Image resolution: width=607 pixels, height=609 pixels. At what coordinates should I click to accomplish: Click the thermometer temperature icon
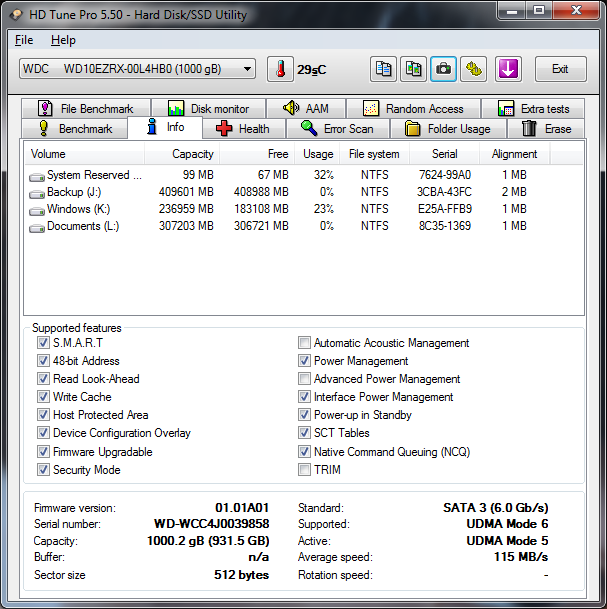click(280, 69)
